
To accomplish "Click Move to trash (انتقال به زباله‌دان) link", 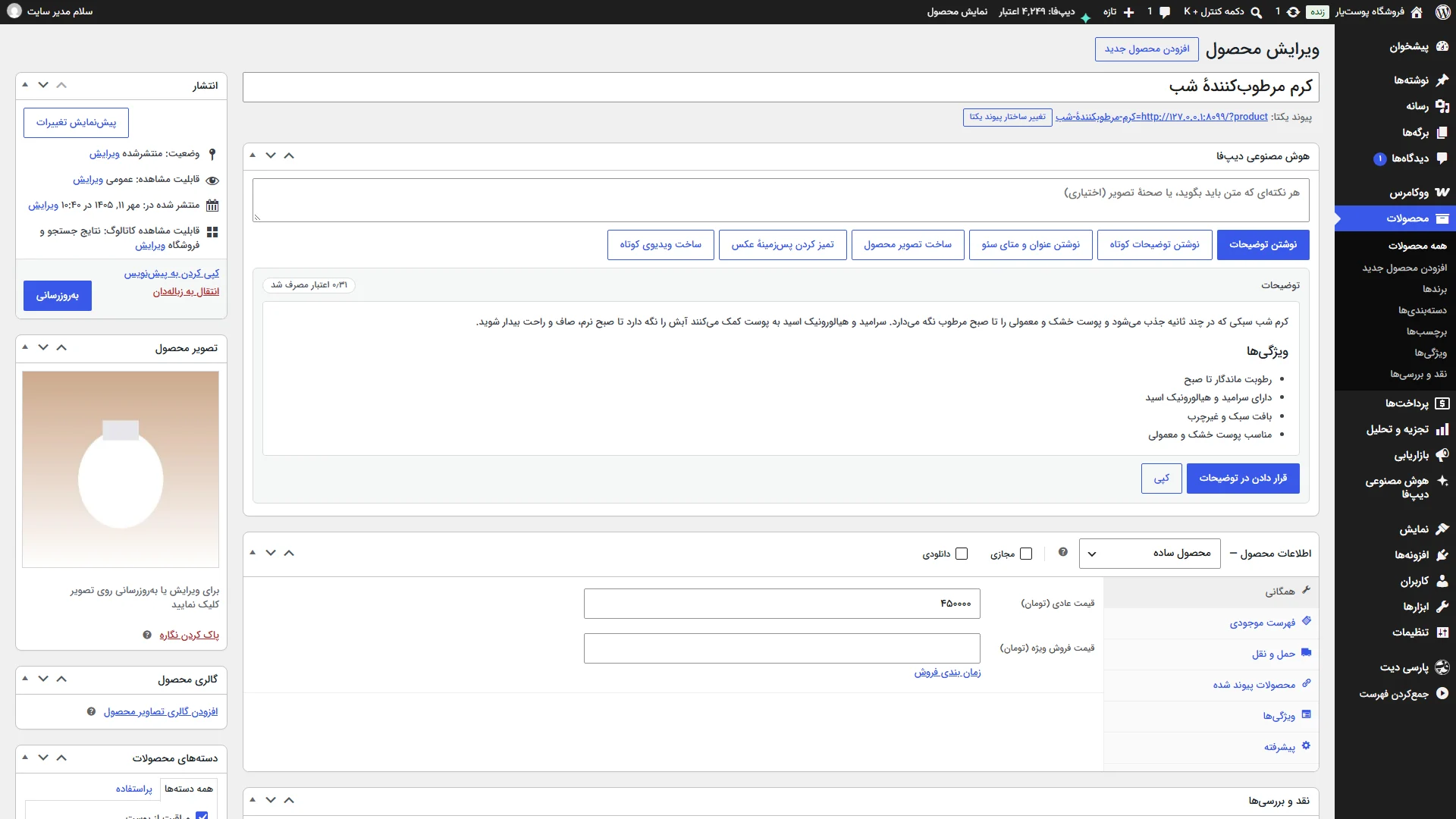I will 186,292.
